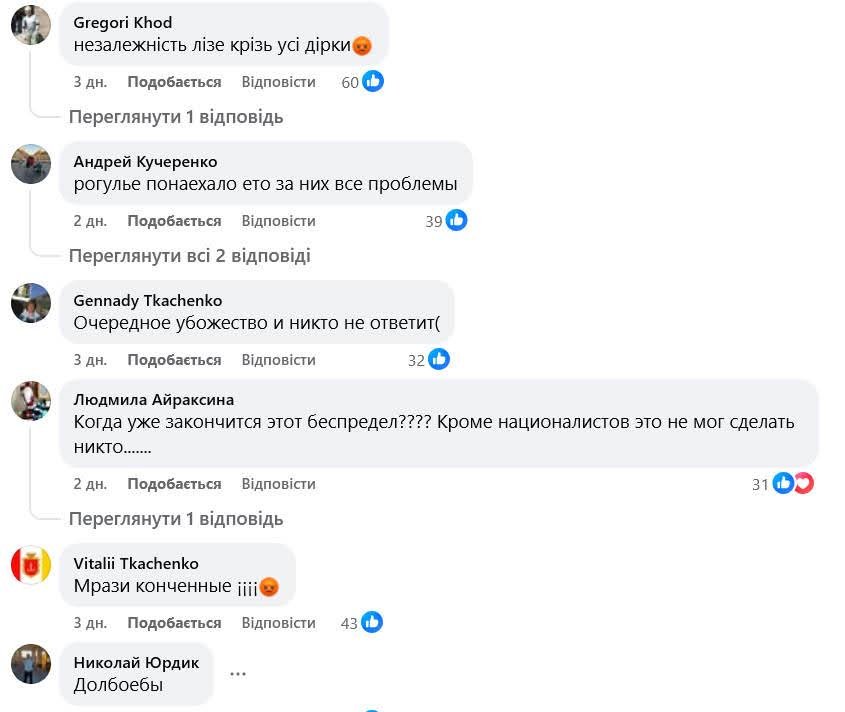
Task: Click like reaction icon on Gregori Khod's comment
Action: 373,81
